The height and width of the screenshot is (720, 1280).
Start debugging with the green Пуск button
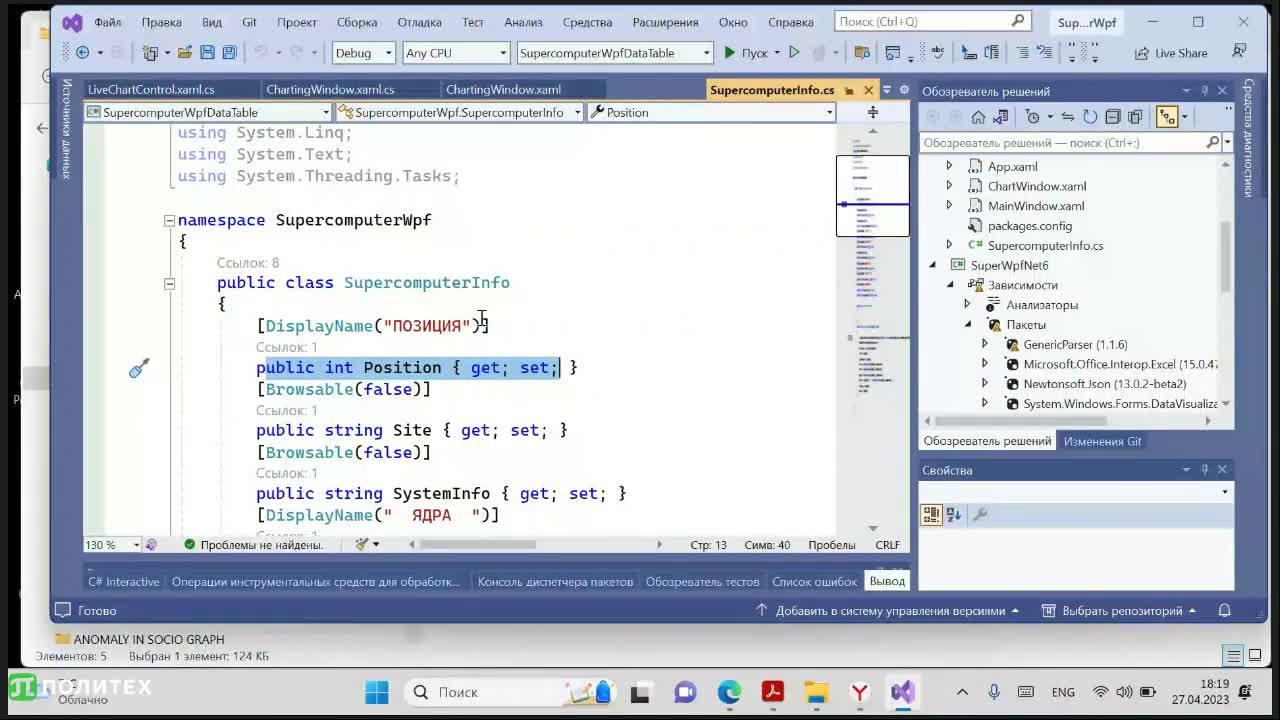pyautogui.click(x=745, y=53)
